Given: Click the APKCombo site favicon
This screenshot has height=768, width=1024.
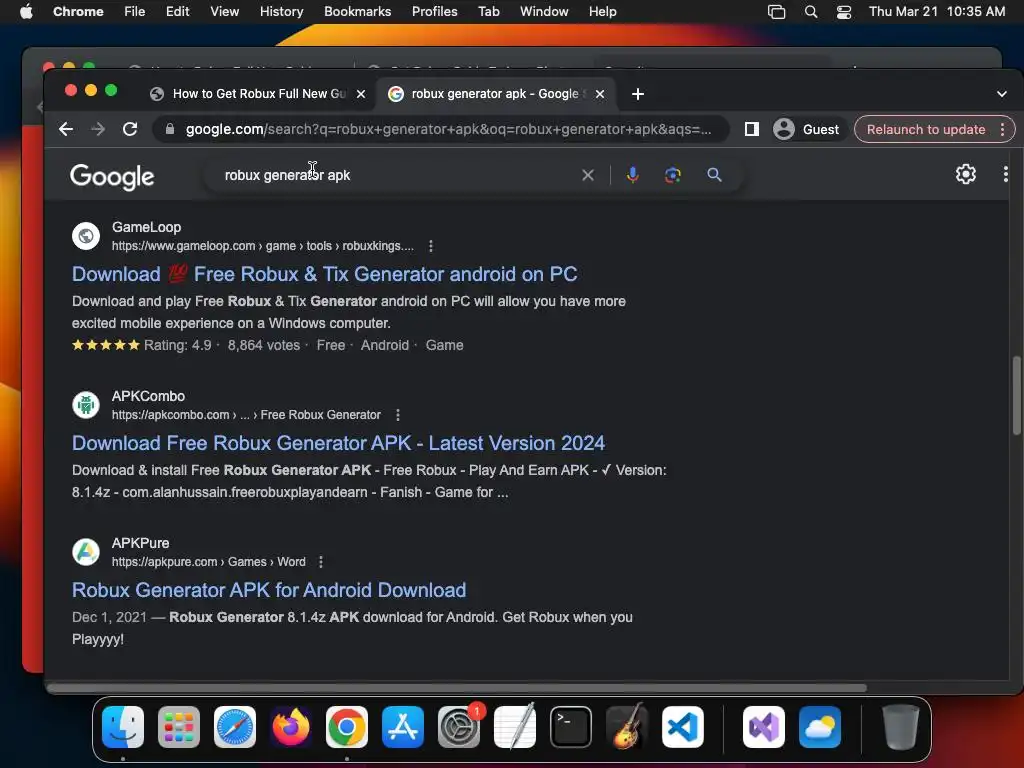Looking at the screenshot, I should coord(86,406).
